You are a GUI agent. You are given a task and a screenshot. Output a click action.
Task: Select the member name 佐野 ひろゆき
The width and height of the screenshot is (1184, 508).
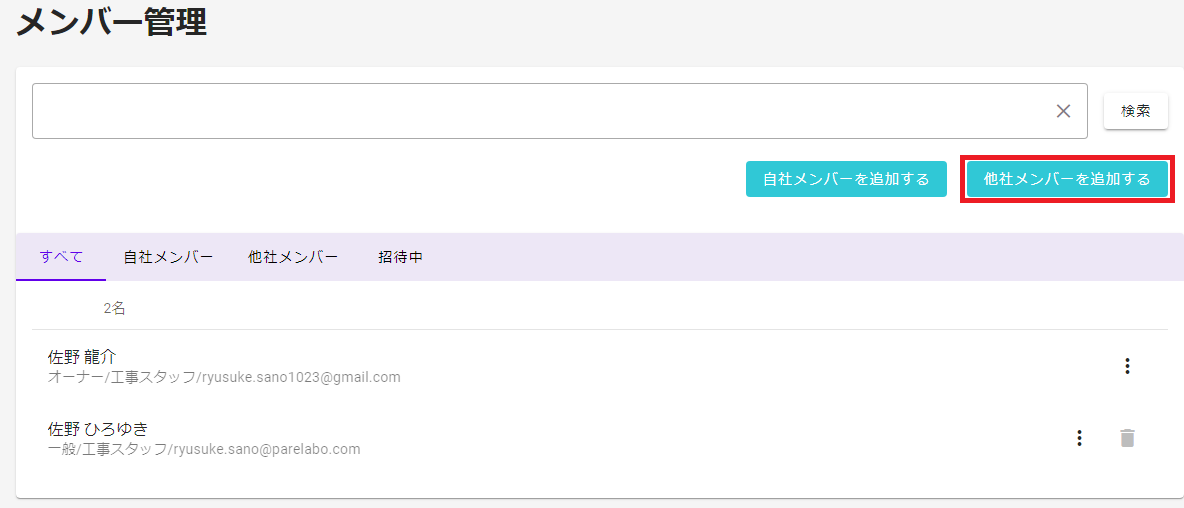[97, 429]
